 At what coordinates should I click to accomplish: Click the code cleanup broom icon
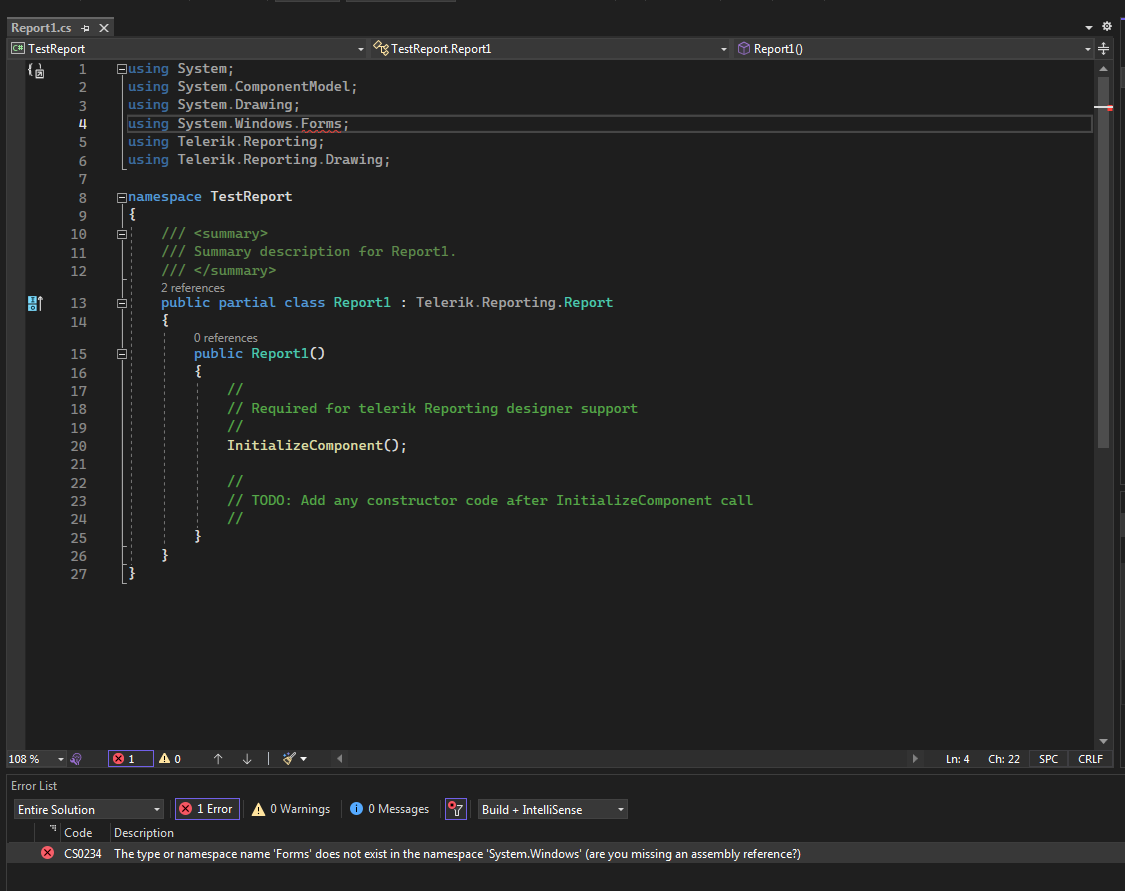coord(290,759)
